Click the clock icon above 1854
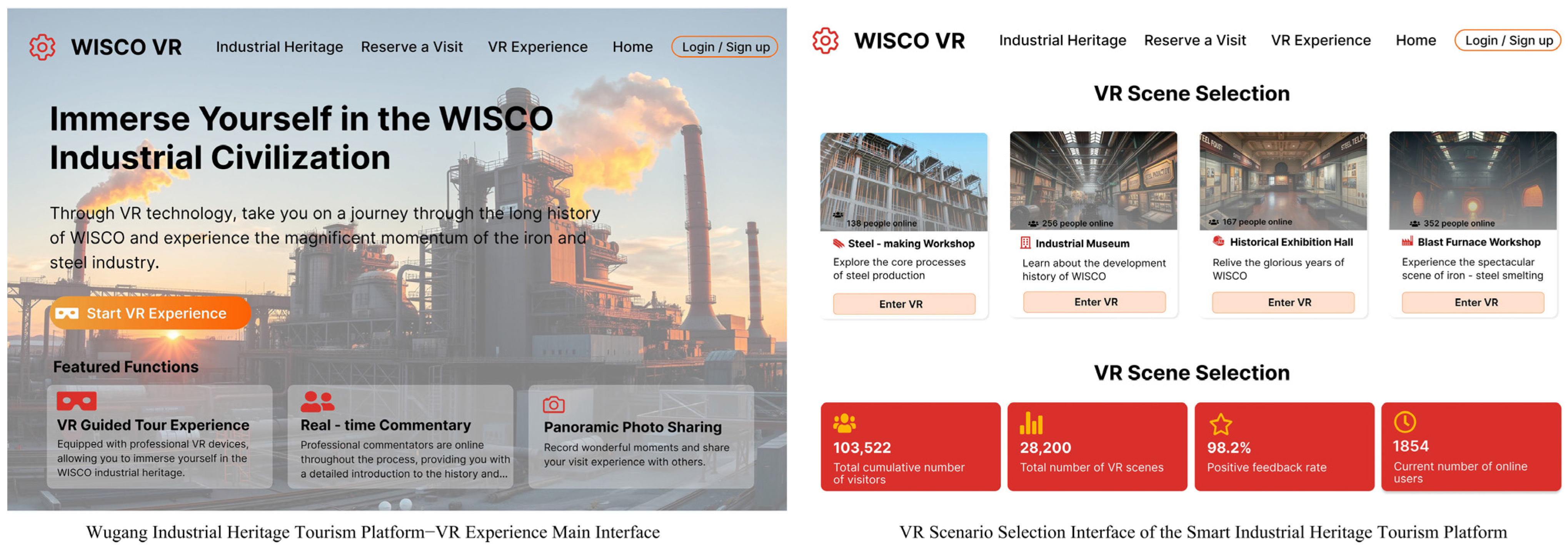This screenshot has width=1568, height=550. click(x=1405, y=422)
